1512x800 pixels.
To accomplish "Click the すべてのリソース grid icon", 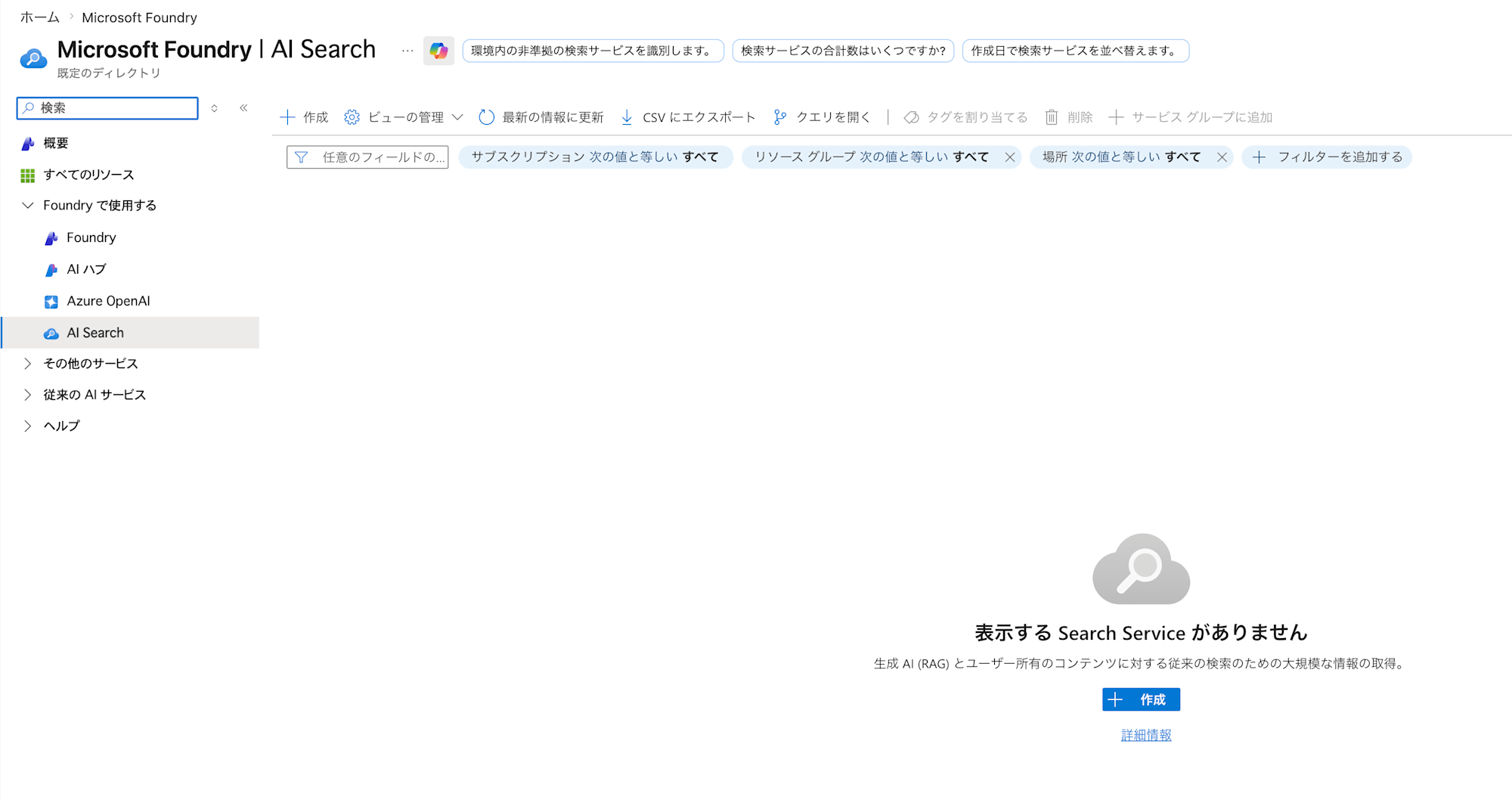I will tap(28, 175).
